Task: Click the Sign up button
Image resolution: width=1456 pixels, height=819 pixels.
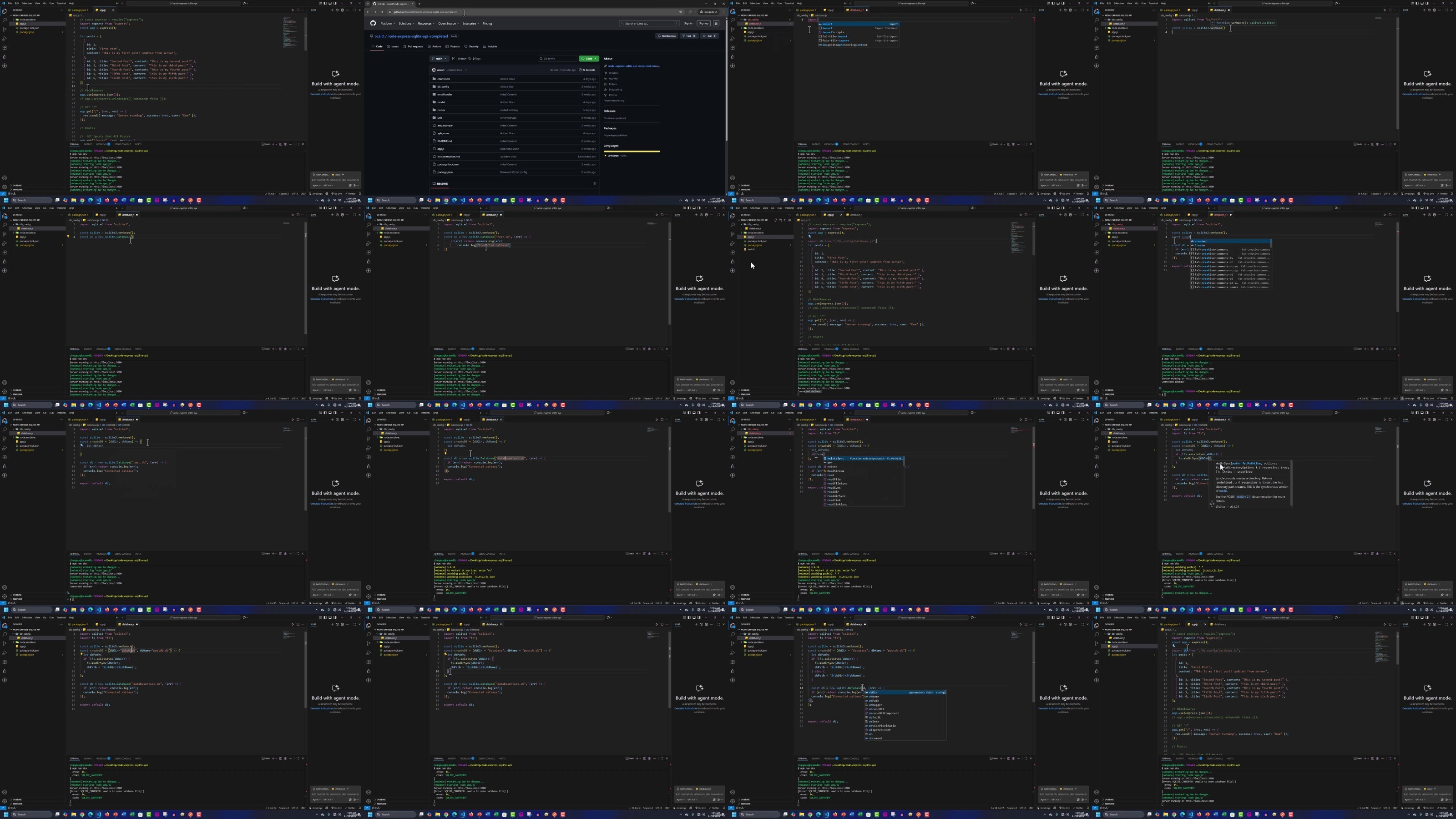Action: (704, 23)
